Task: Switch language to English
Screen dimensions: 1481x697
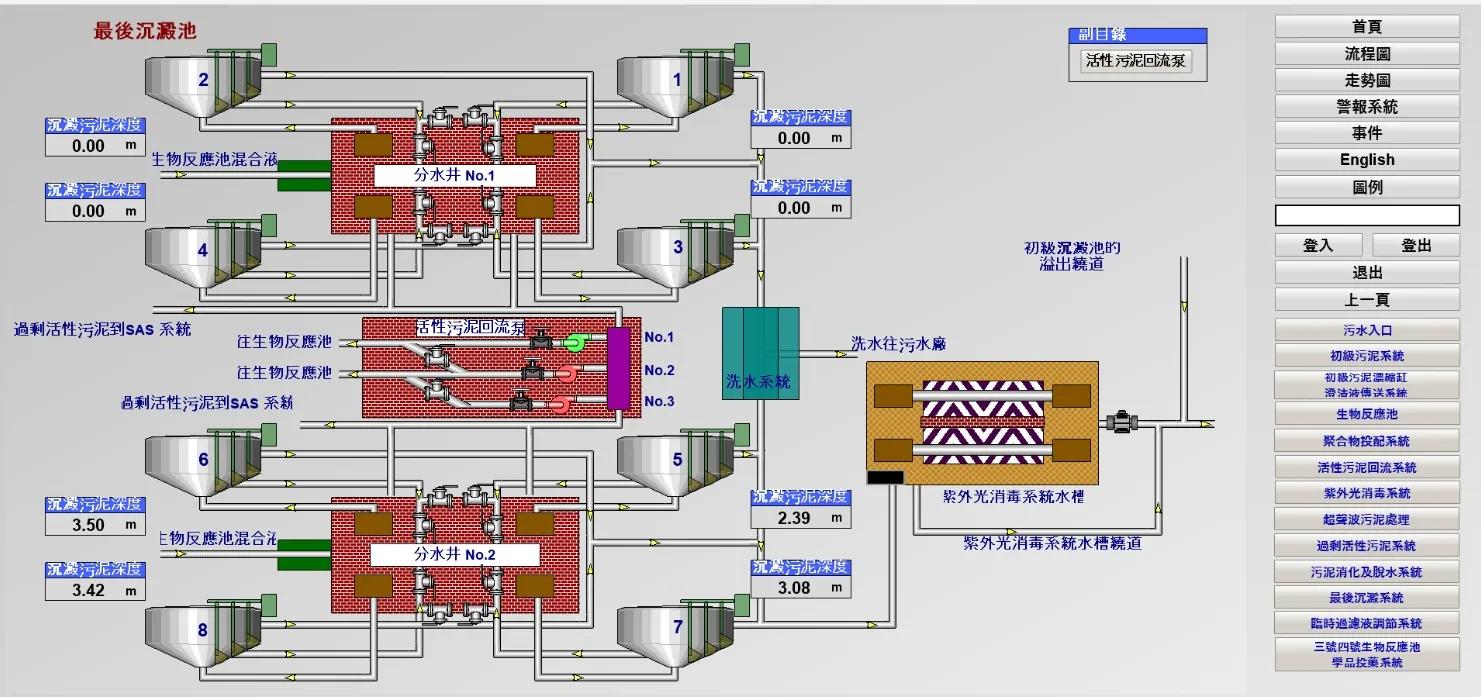Action: [x=1367, y=160]
